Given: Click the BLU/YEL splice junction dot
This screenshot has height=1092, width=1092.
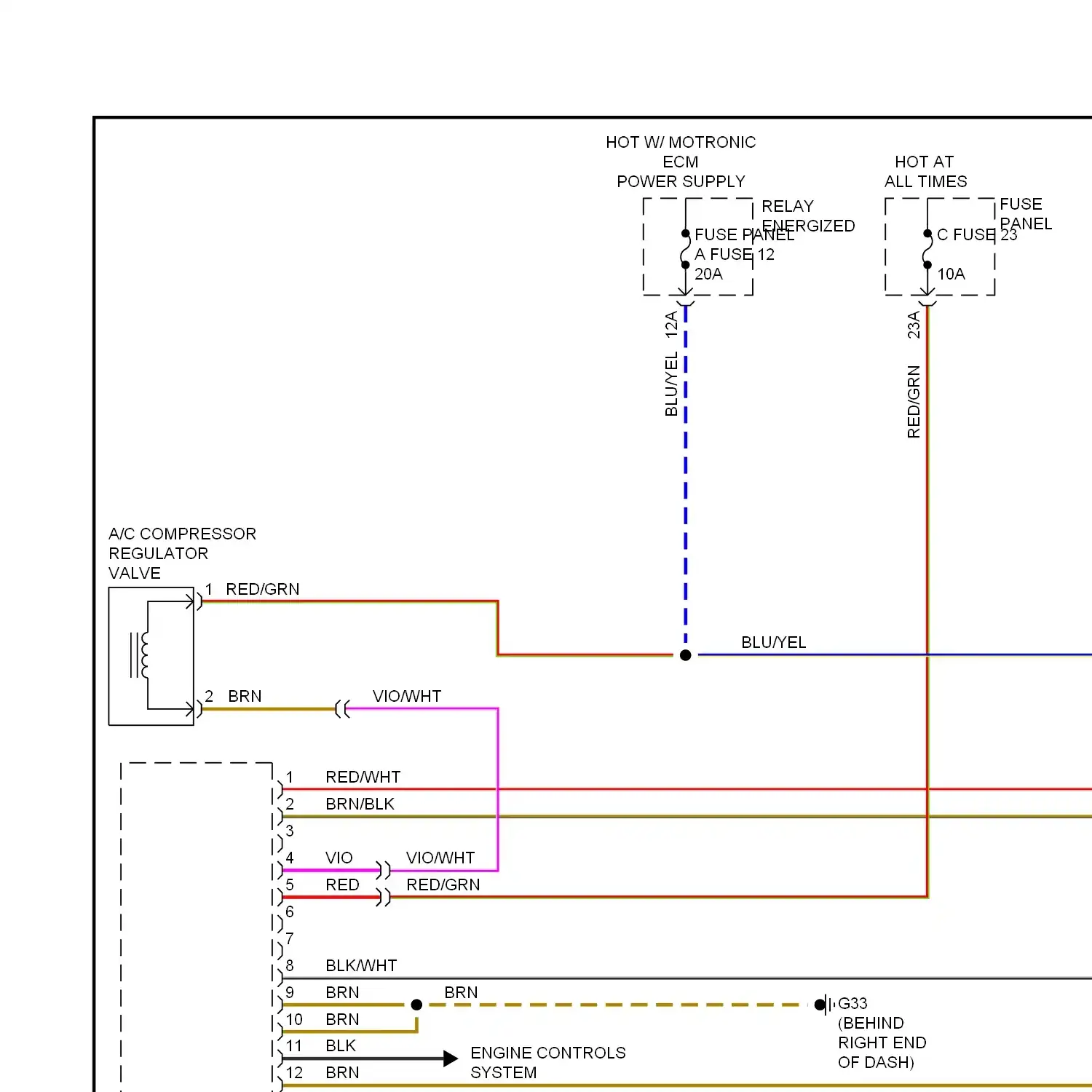Looking at the screenshot, I should point(685,655).
